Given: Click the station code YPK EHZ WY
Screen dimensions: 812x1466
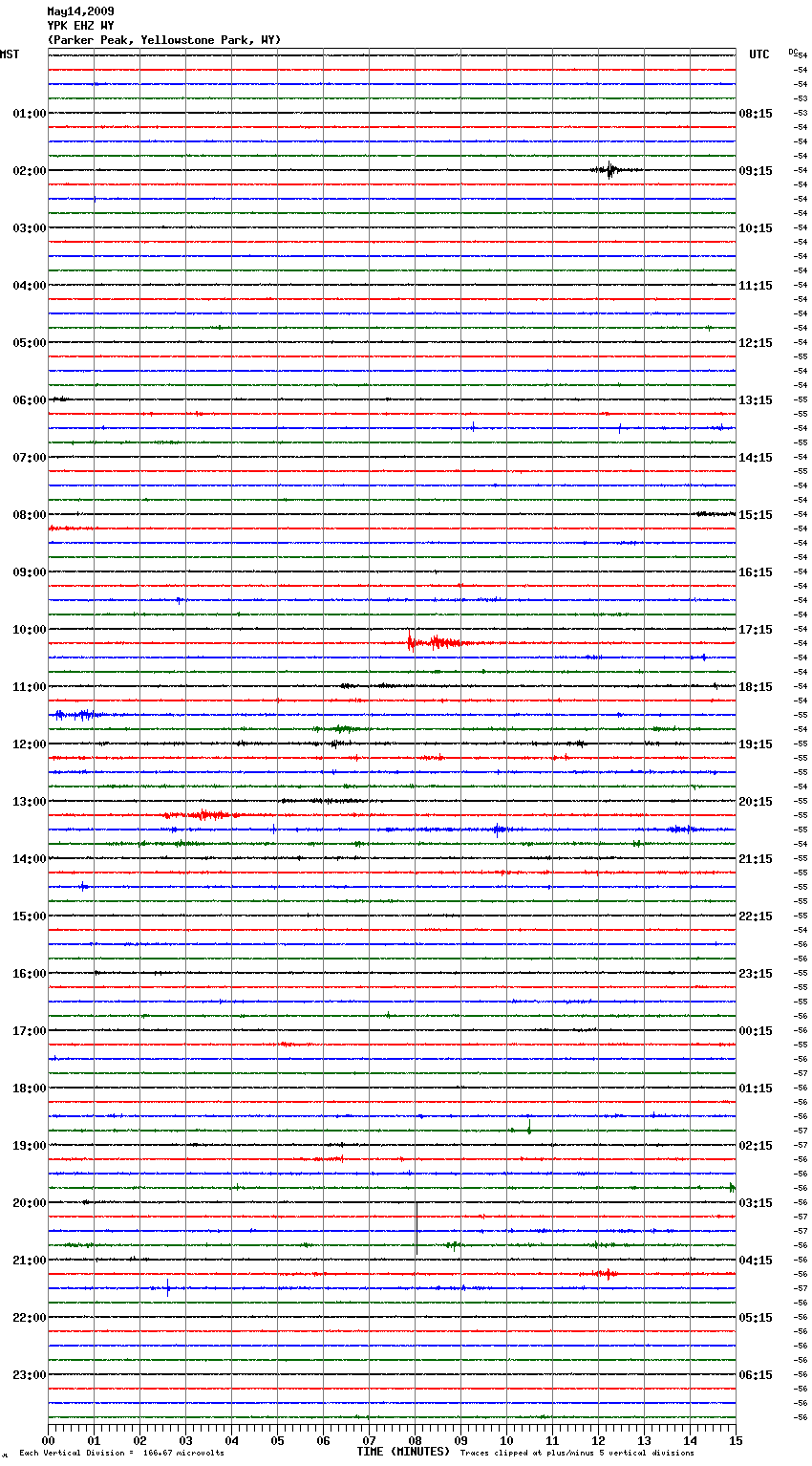Looking at the screenshot, I should 80,26.
